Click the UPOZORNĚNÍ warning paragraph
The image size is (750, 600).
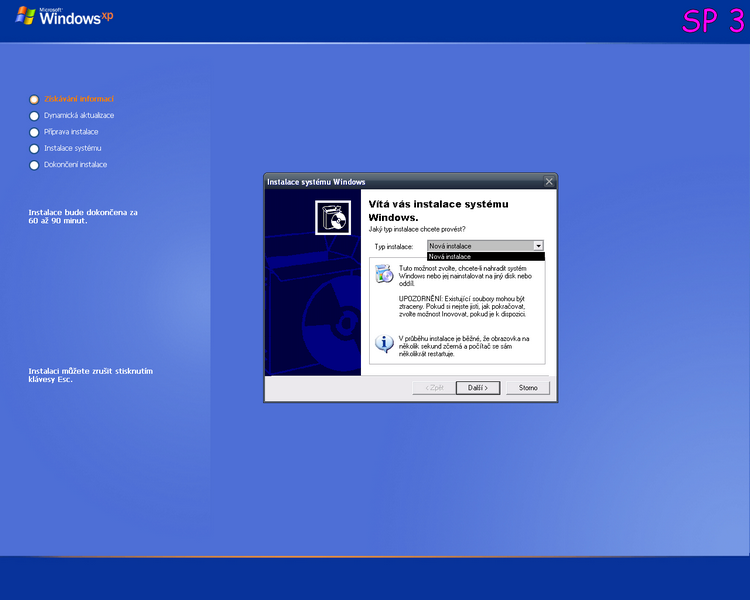pos(463,306)
